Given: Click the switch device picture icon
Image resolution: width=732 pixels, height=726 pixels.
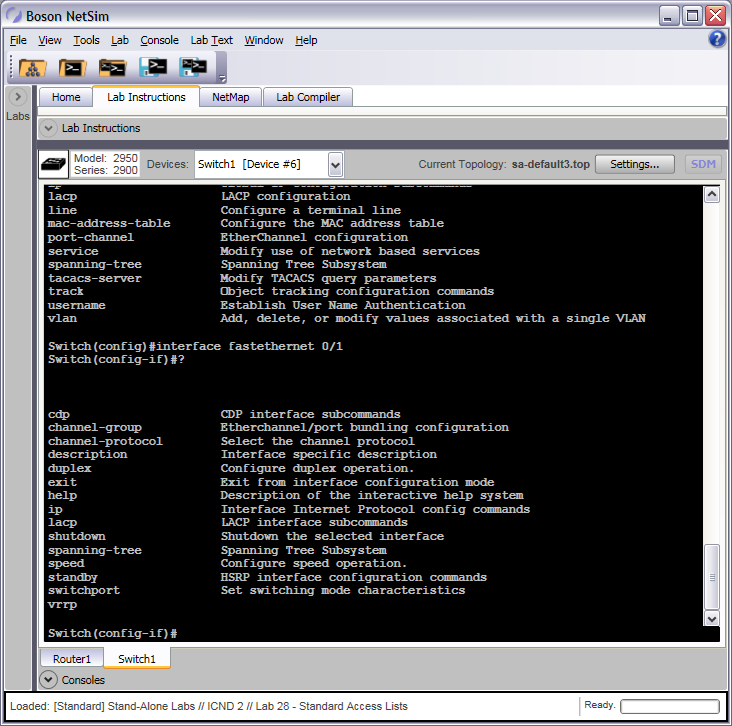Looking at the screenshot, I should (x=53, y=164).
